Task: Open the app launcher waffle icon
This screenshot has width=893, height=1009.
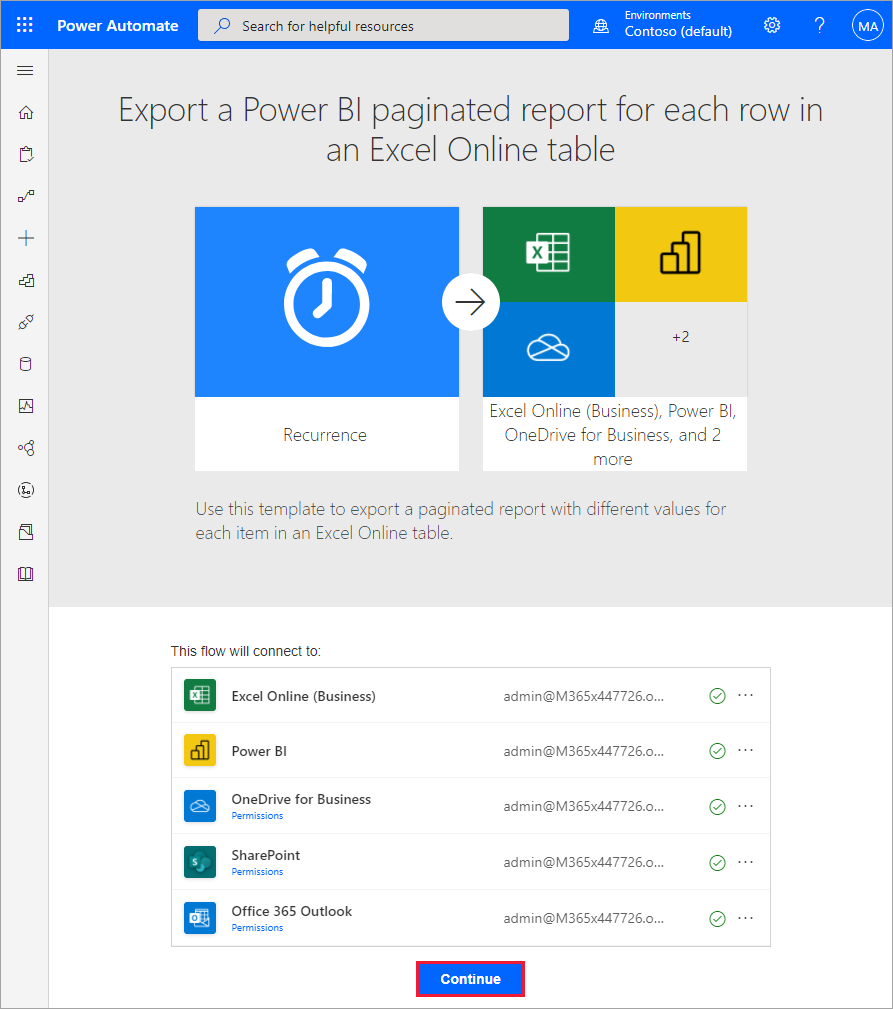Action: click(x=25, y=25)
